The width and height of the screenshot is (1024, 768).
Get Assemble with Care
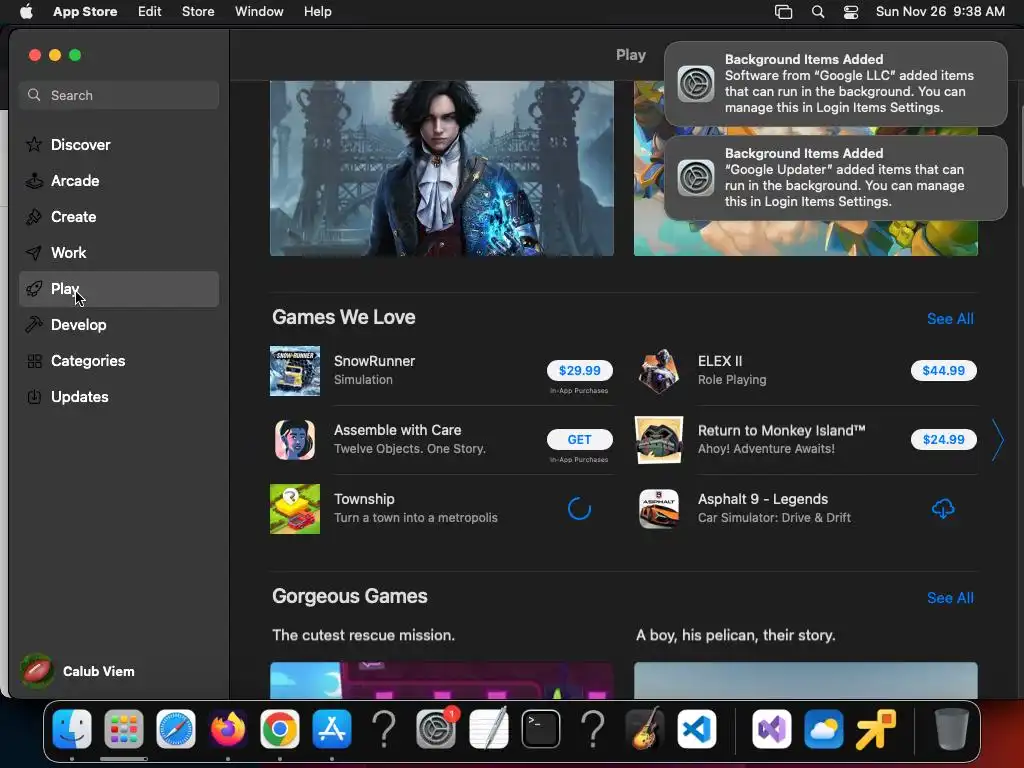tap(579, 440)
